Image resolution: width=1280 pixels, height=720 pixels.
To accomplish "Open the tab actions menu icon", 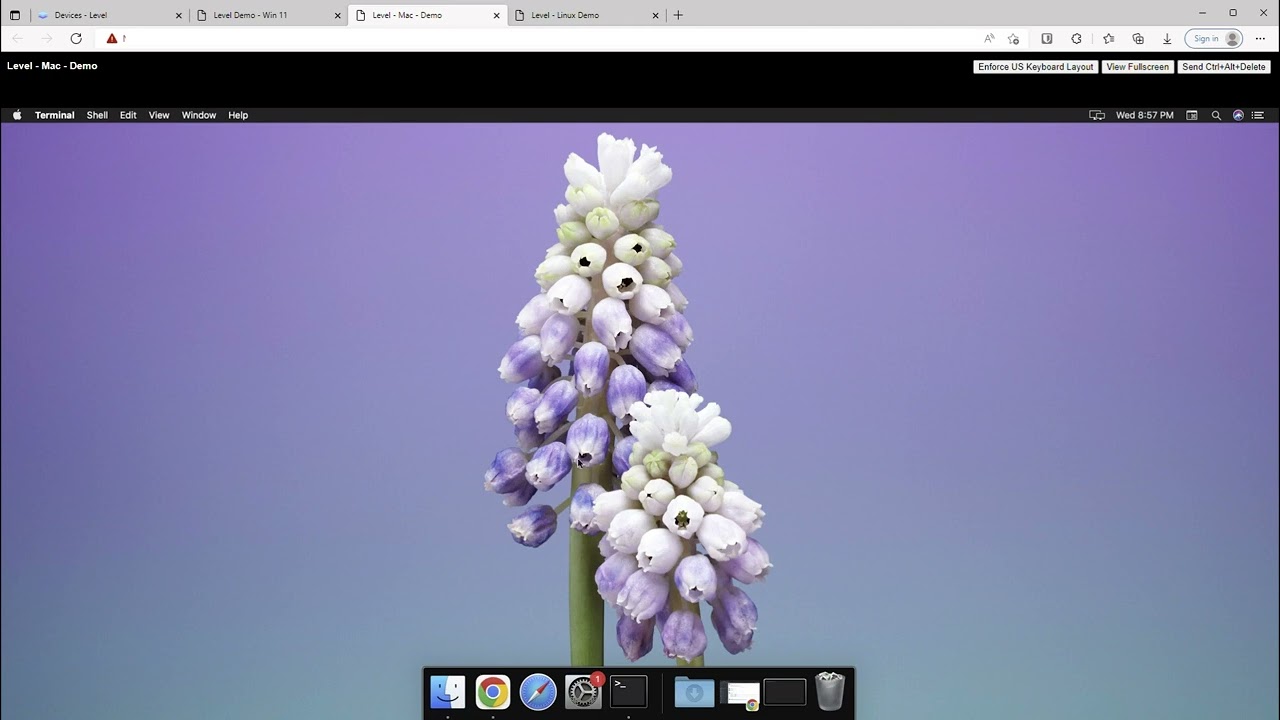I will point(15,15).
